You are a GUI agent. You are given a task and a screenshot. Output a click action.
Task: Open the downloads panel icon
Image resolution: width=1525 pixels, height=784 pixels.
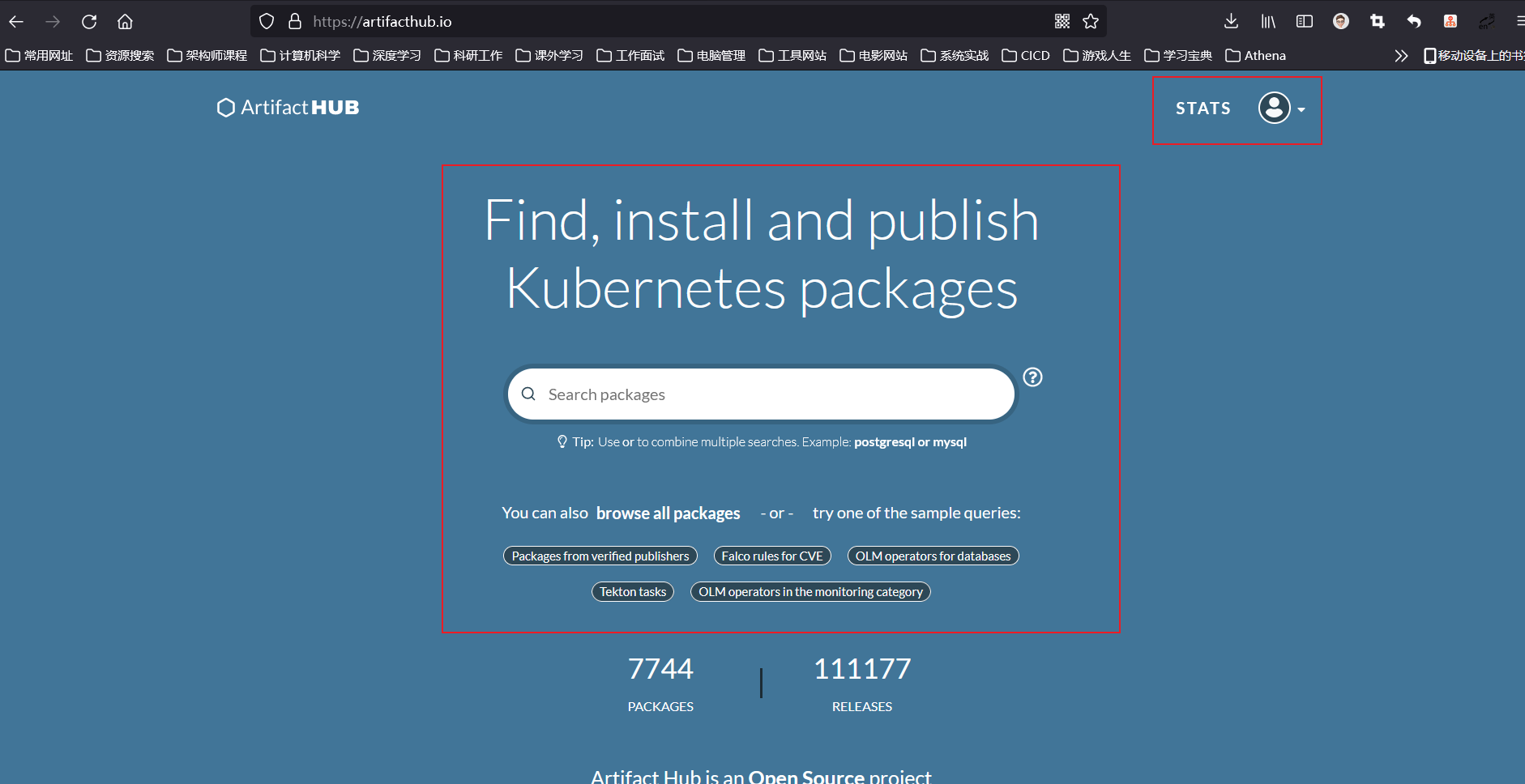[x=1231, y=22]
